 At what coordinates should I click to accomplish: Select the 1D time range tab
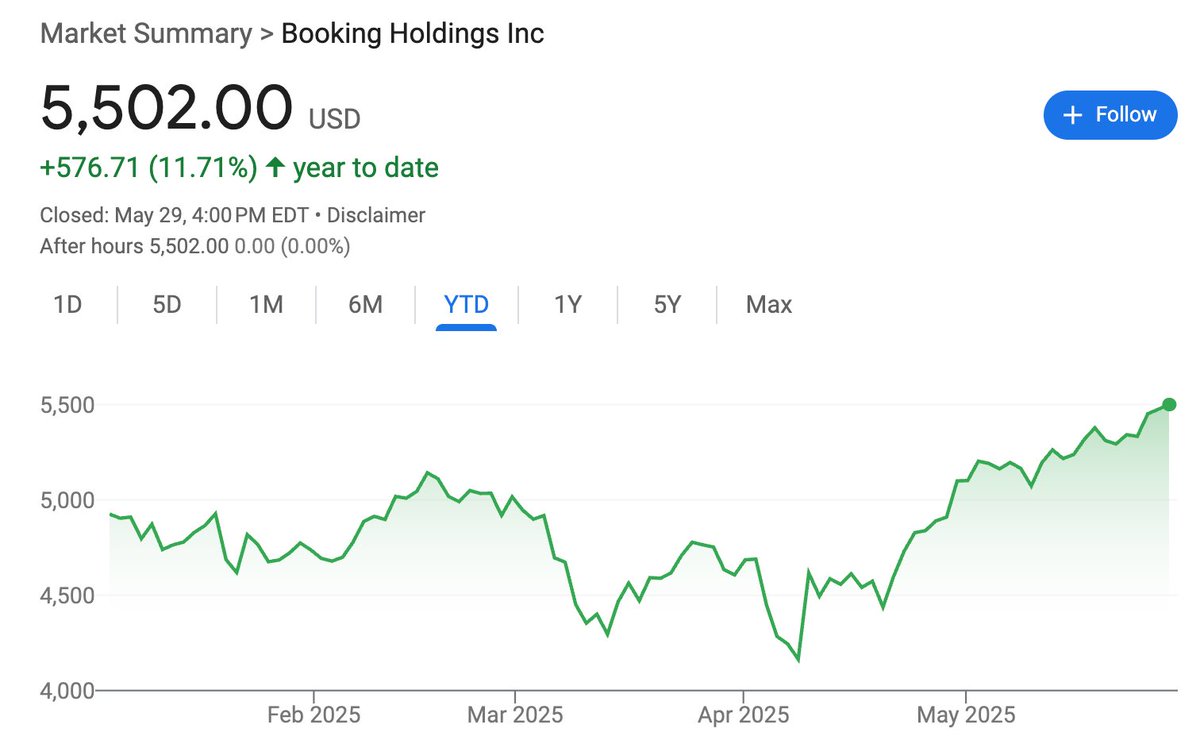click(67, 305)
